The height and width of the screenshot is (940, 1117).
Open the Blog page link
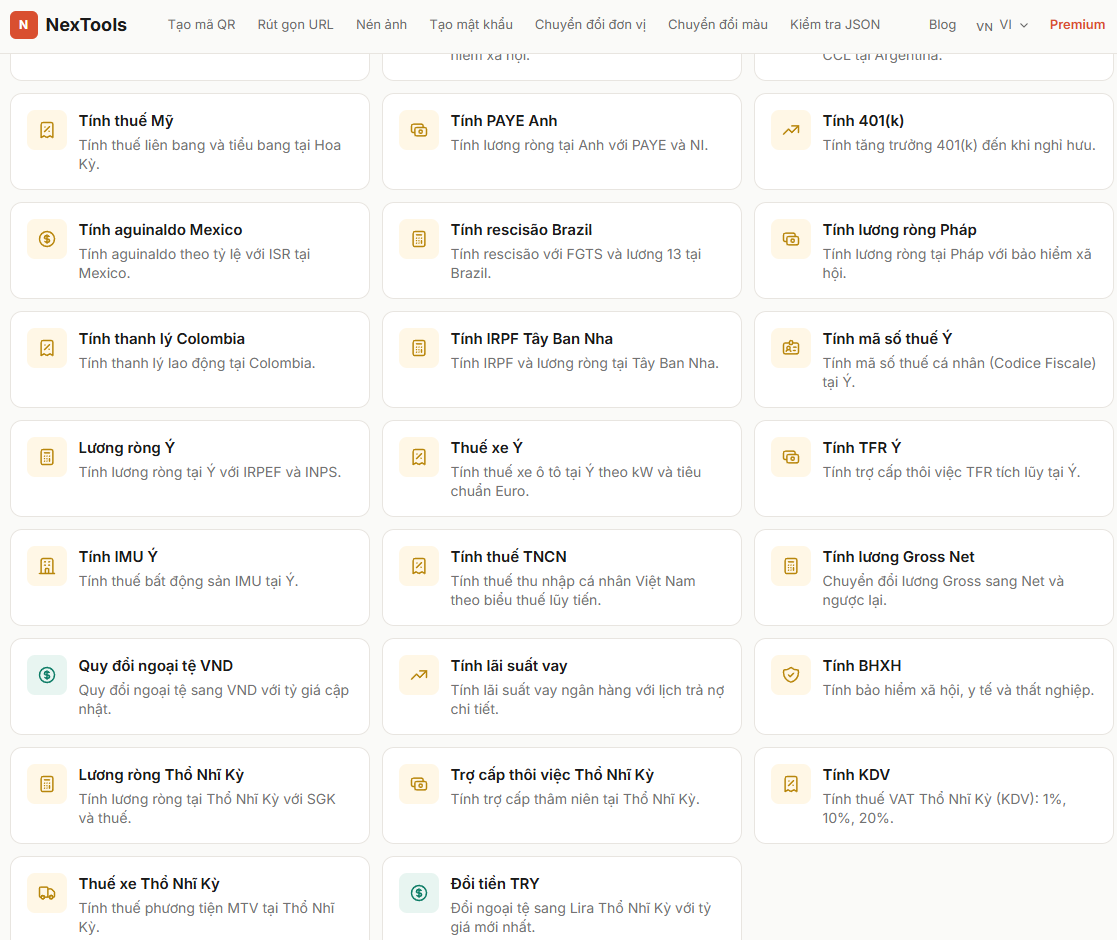click(943, 24)
